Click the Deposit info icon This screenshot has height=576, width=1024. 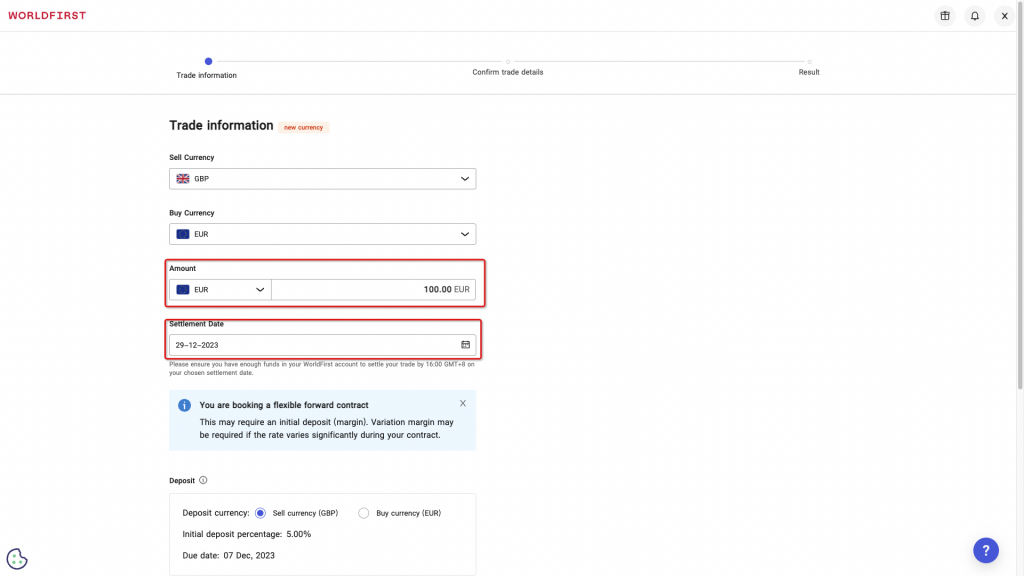pos(203,480)
